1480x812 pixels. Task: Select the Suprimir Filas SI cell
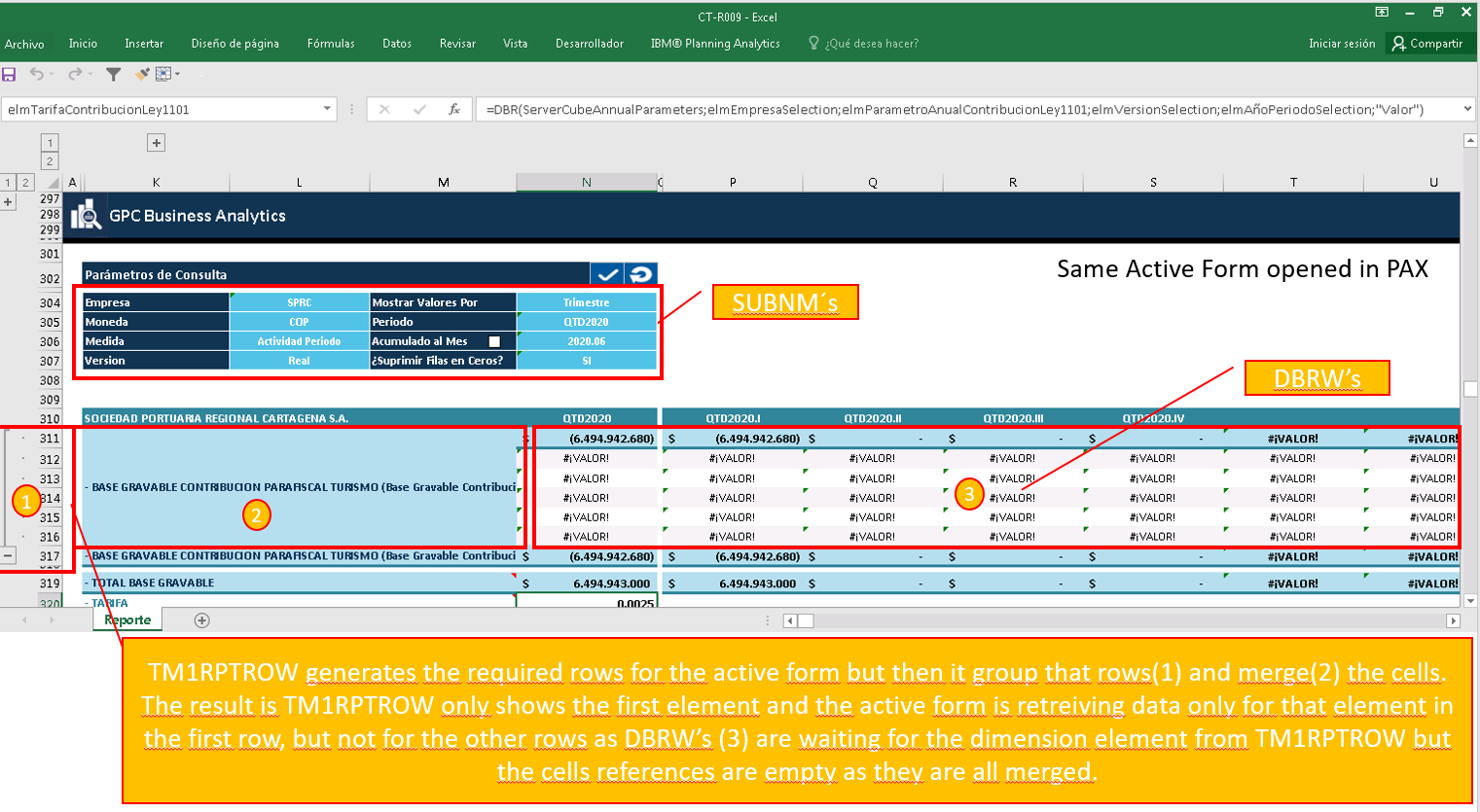[x=587, y=361]
